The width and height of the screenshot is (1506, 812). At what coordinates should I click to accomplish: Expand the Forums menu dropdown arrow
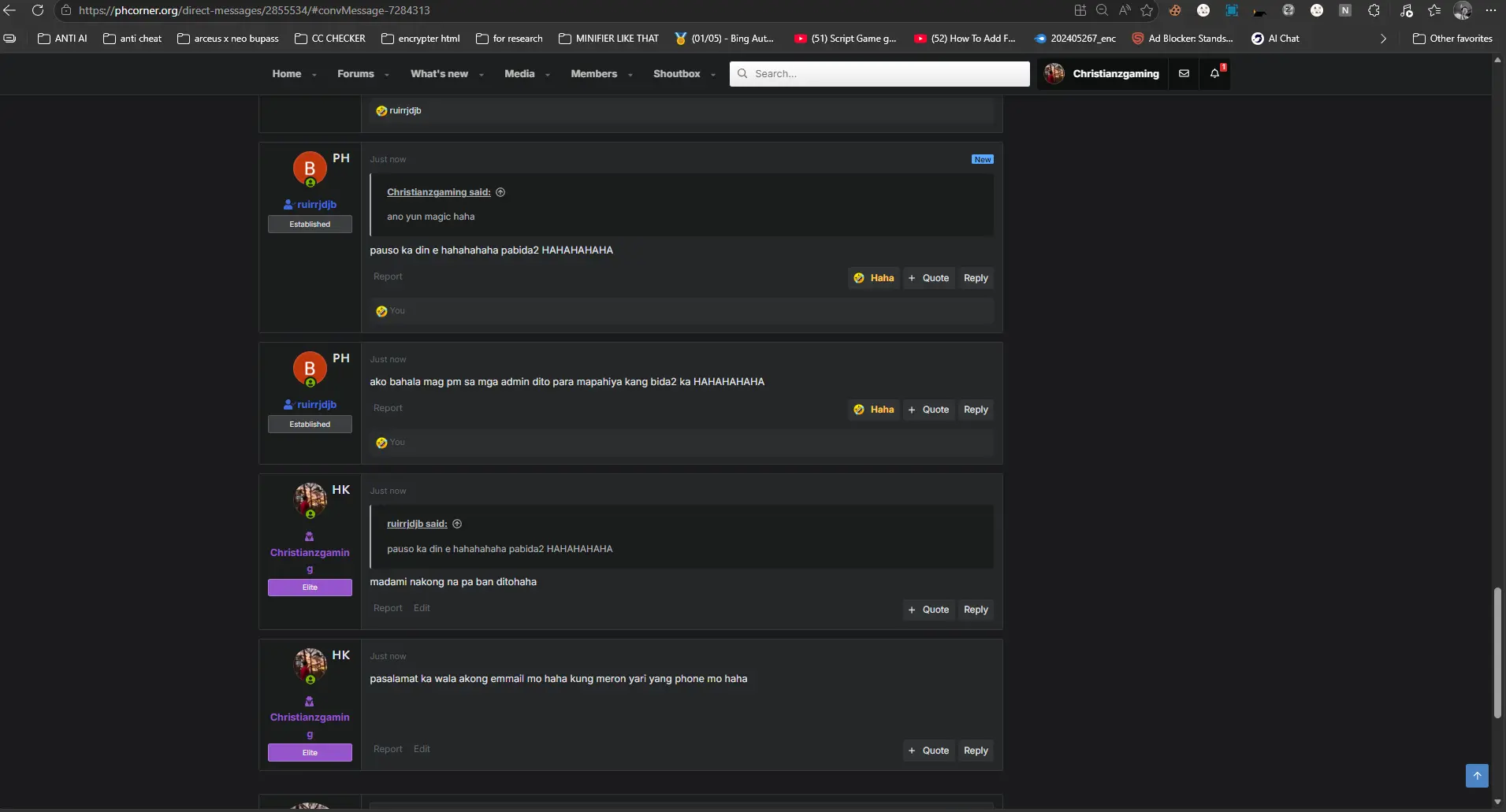click(x=387, y=75)
